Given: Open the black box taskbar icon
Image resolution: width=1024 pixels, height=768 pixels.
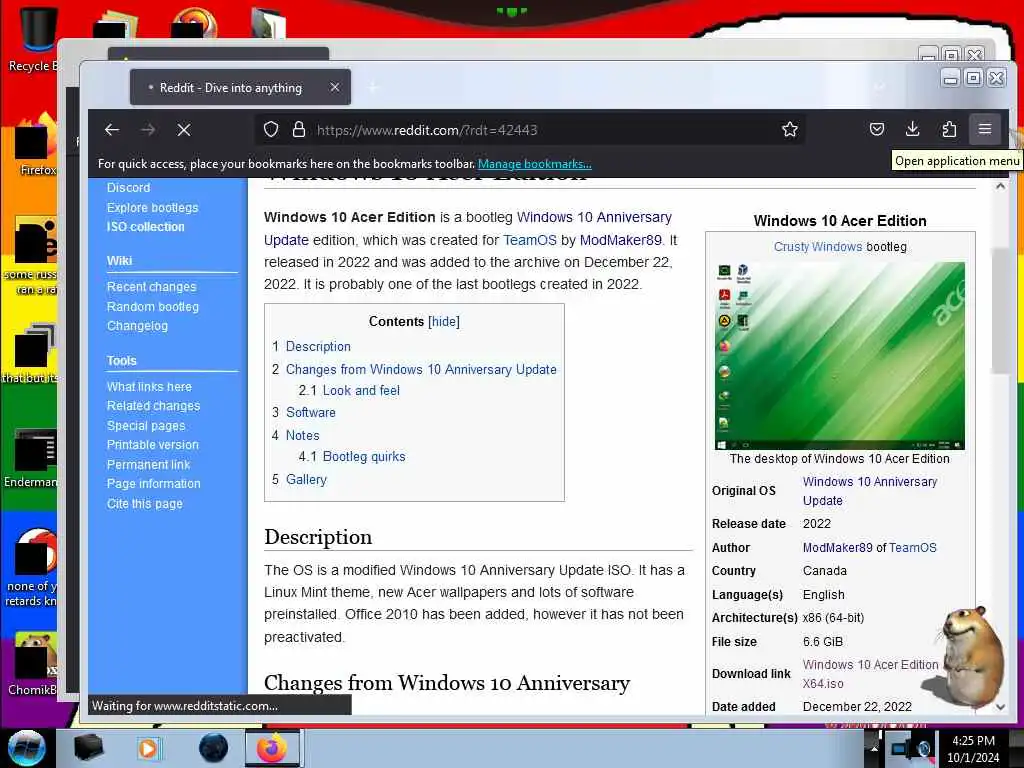Looking at the screenshot, I should 89,748.
